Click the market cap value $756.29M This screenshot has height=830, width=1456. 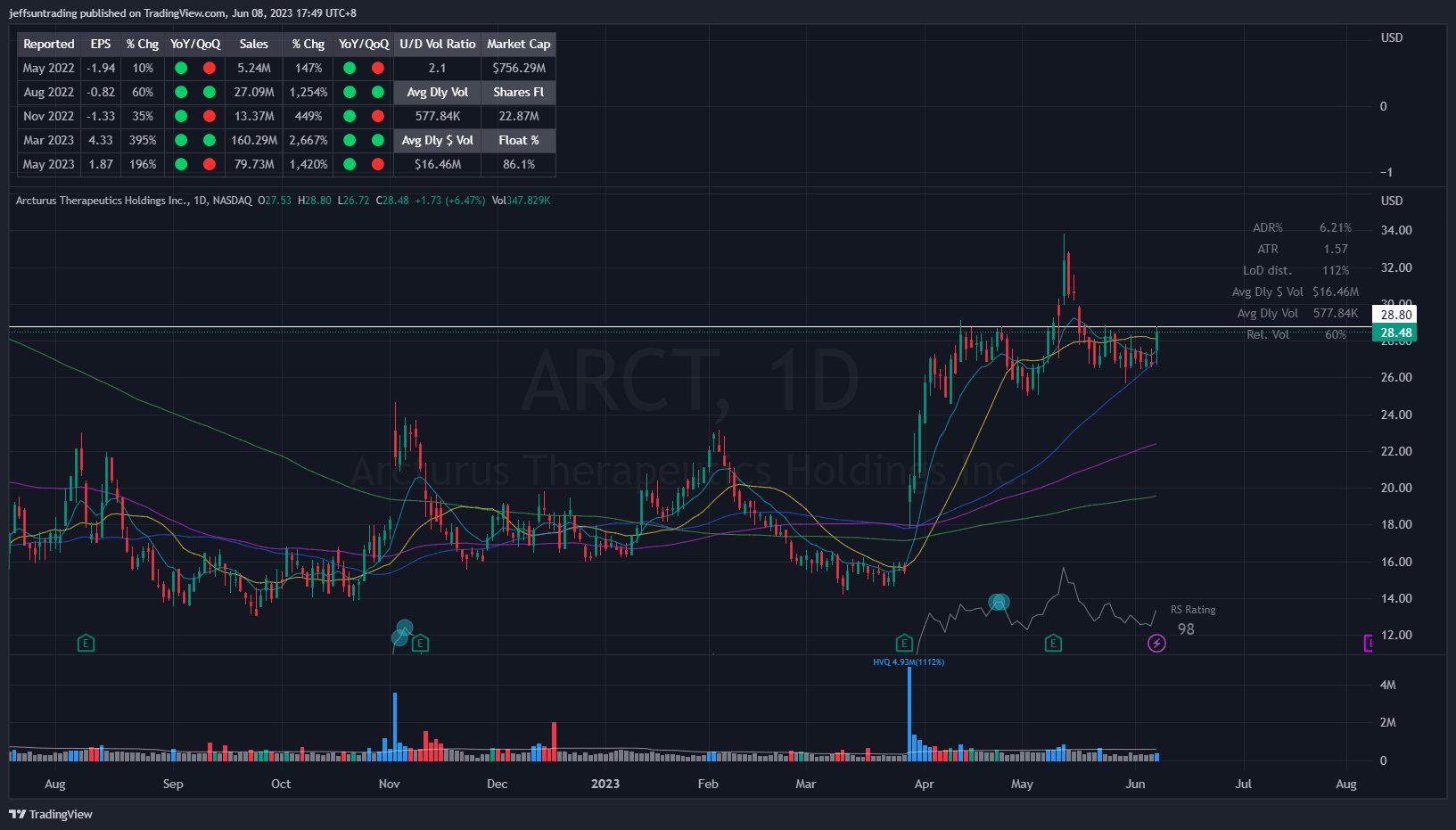519,68
